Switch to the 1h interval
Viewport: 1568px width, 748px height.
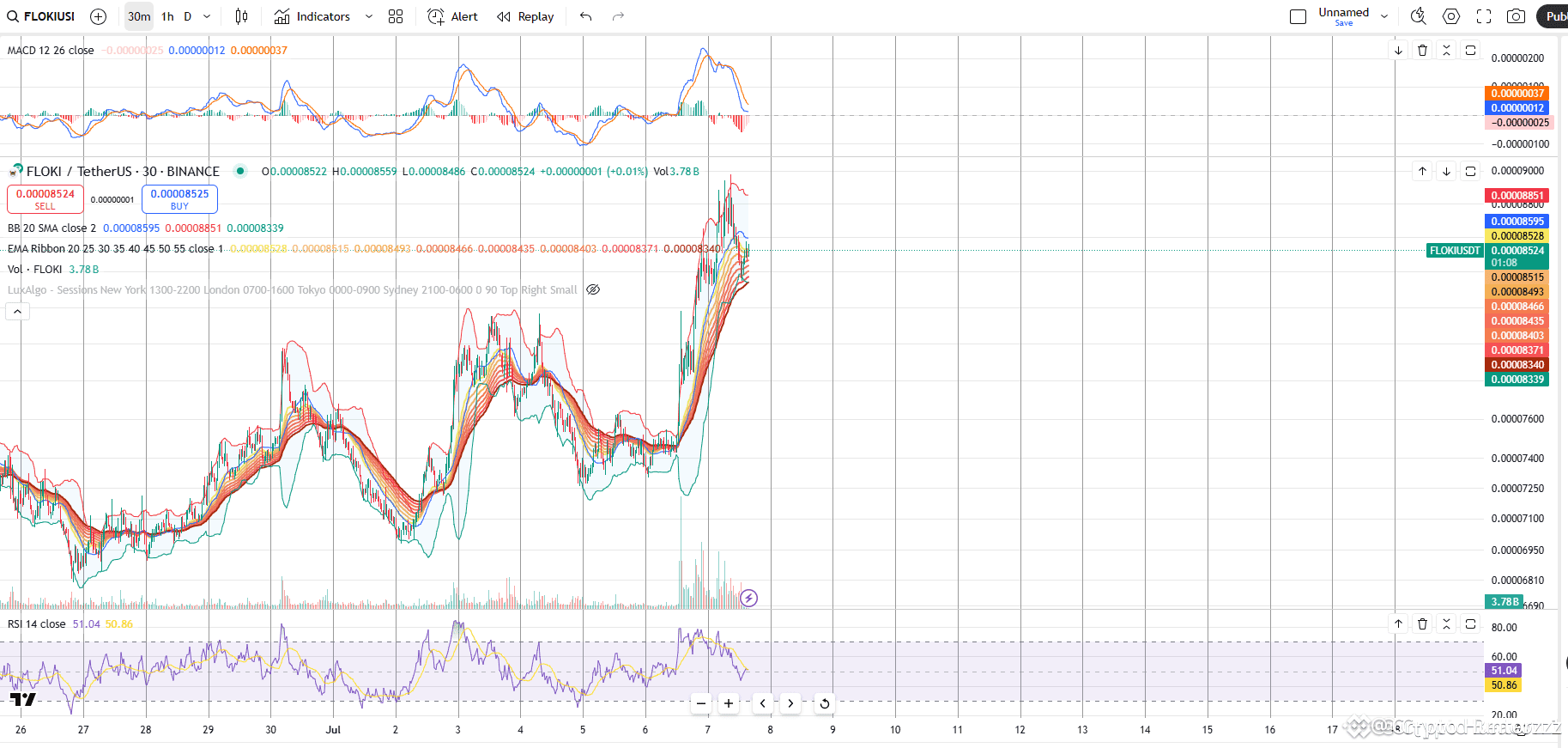[x=167, y=16]
